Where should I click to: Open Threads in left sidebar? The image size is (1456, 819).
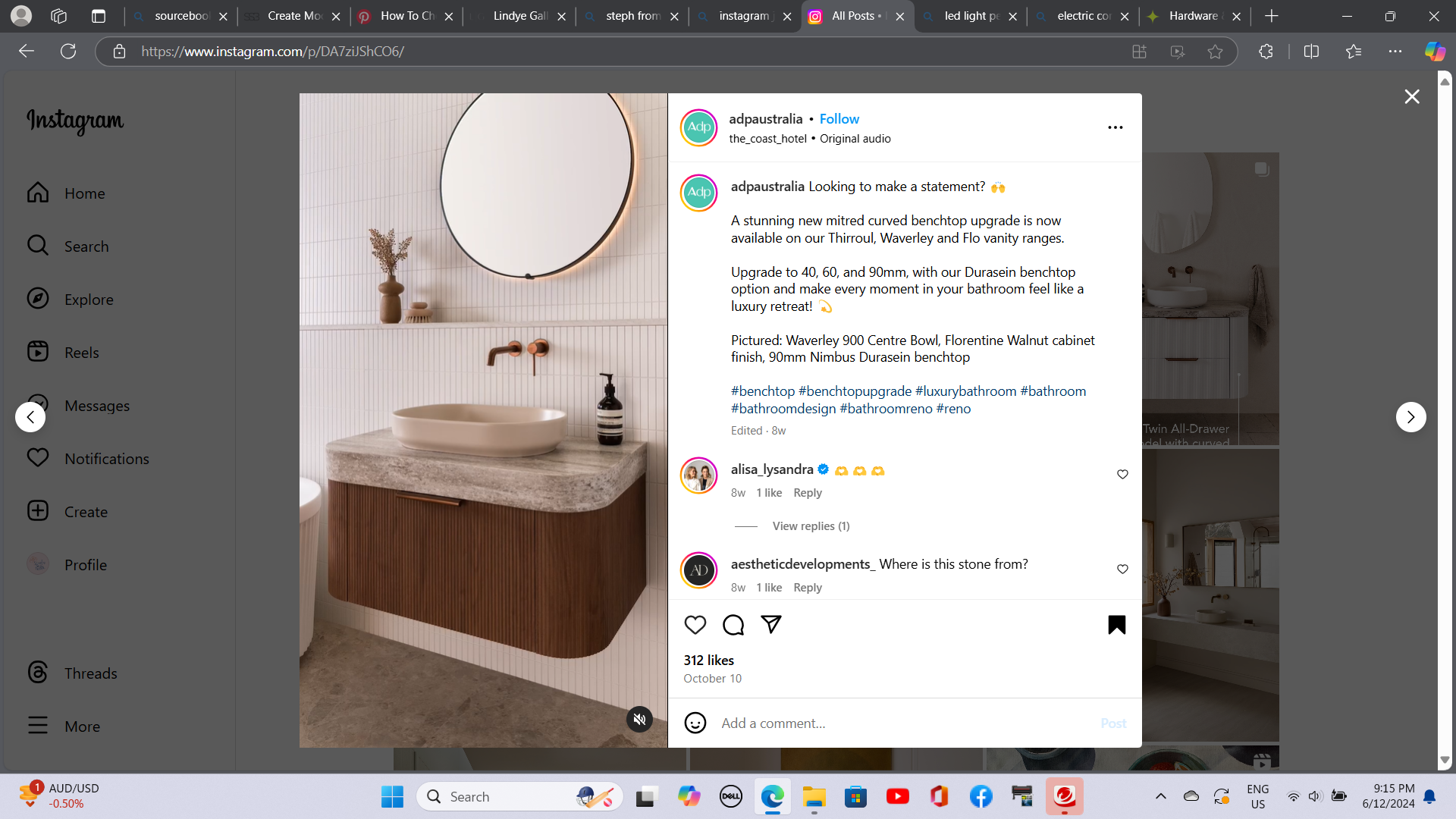tap(90, 673)
